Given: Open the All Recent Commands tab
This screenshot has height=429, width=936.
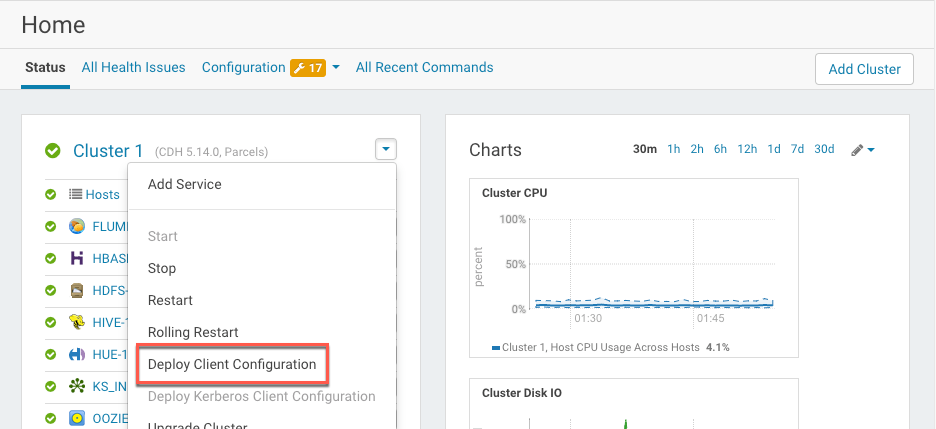Looking at the screenshot, I should (424, 68).
